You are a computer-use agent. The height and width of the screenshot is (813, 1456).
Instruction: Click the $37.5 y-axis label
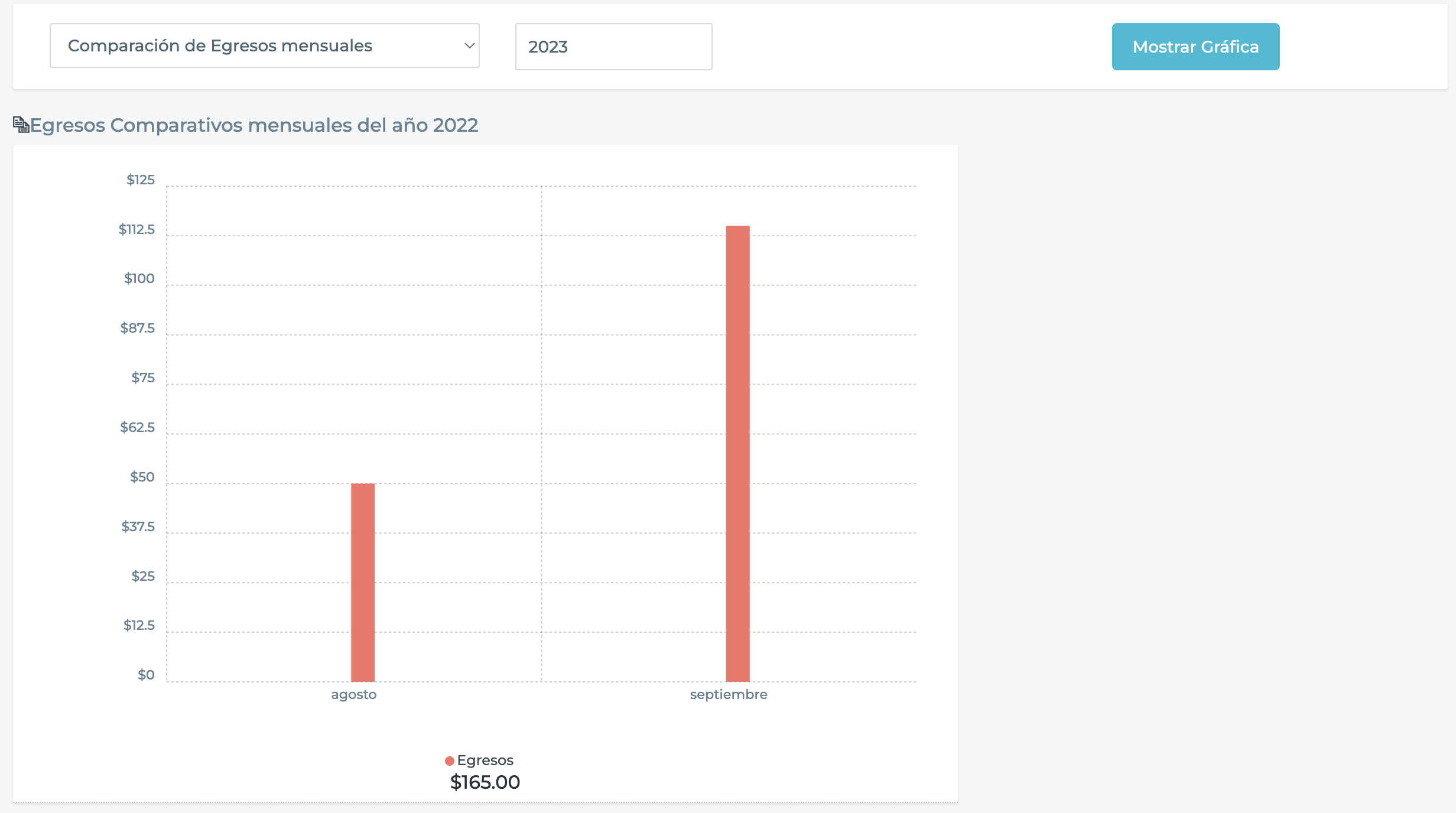[x=138, y=526]
